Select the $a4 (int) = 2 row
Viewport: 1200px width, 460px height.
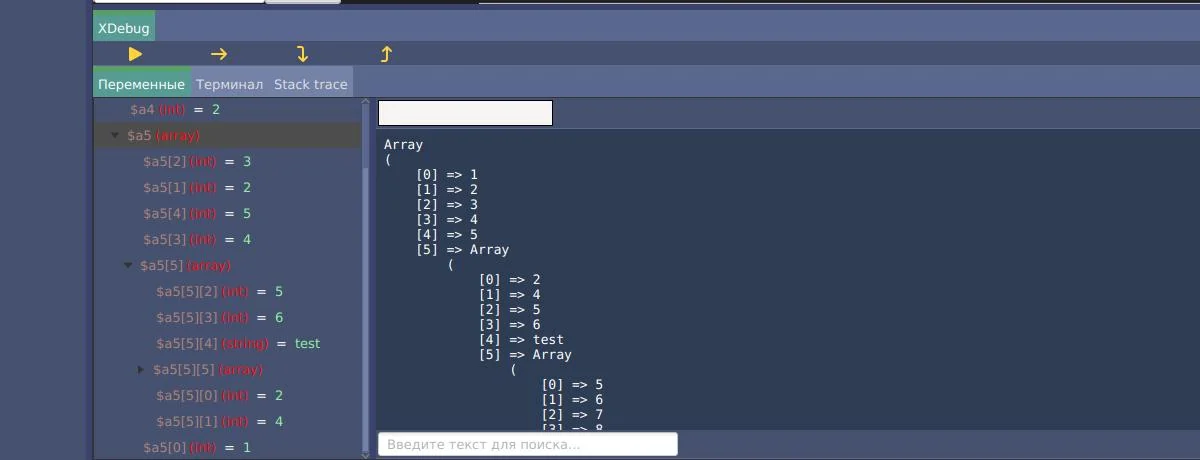tap(227, 109)
